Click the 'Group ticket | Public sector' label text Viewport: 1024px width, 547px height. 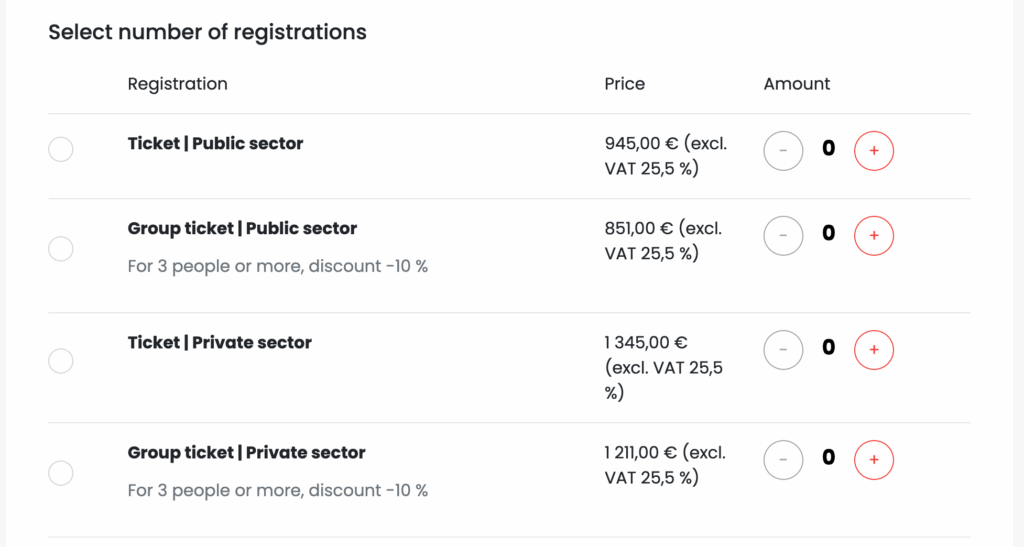pyautogui.click(x=242, y=229)
